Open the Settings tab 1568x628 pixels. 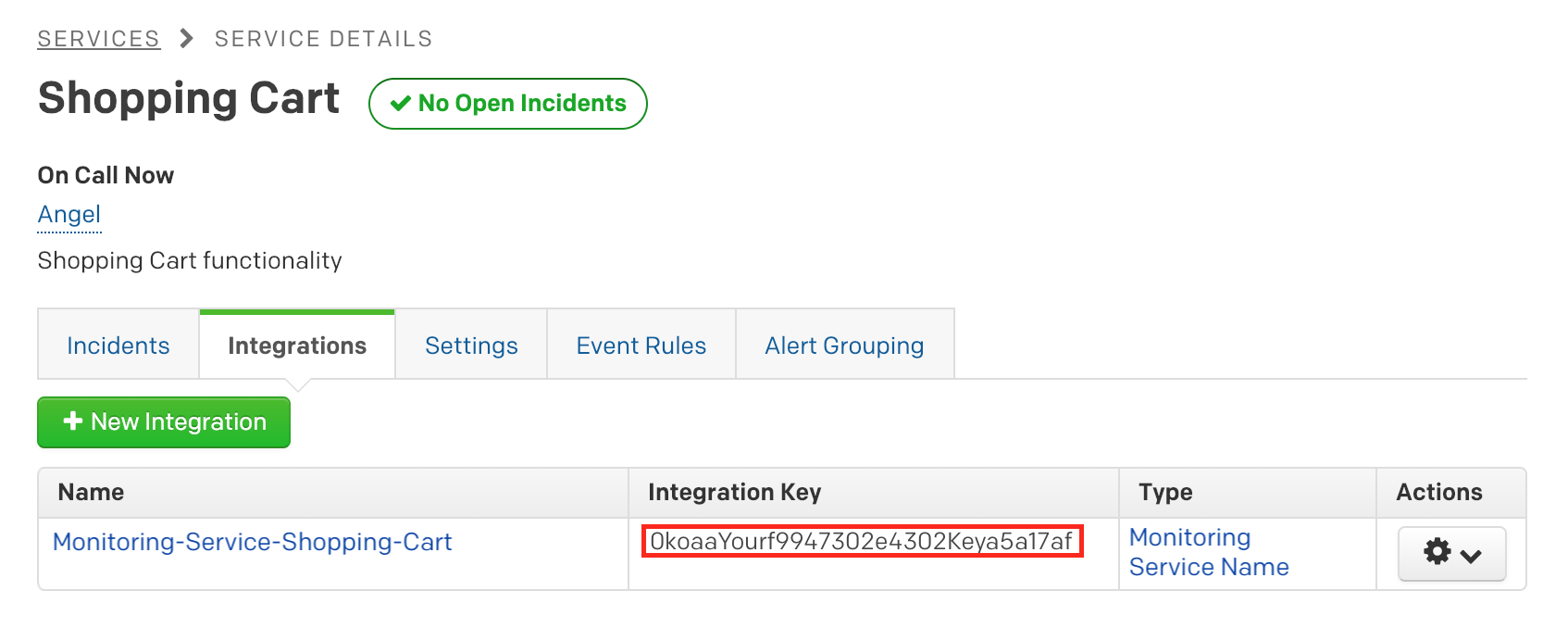(471, 345)
